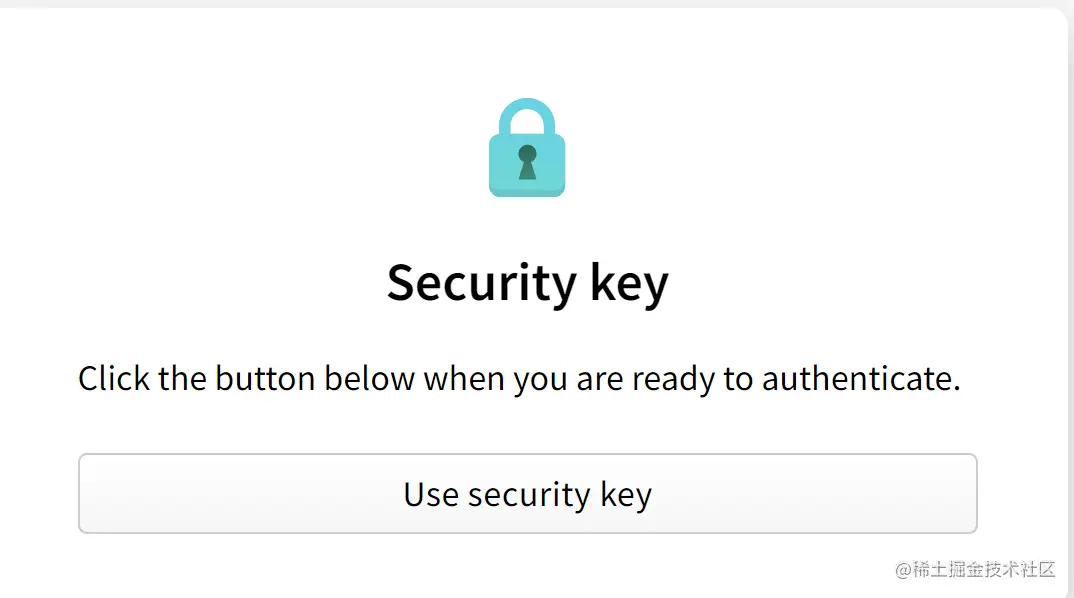The height and width of the screenshot is (598, 1074).
Task: Click the dark keyhole inside the padlock
Action: (x=527, y=160)
